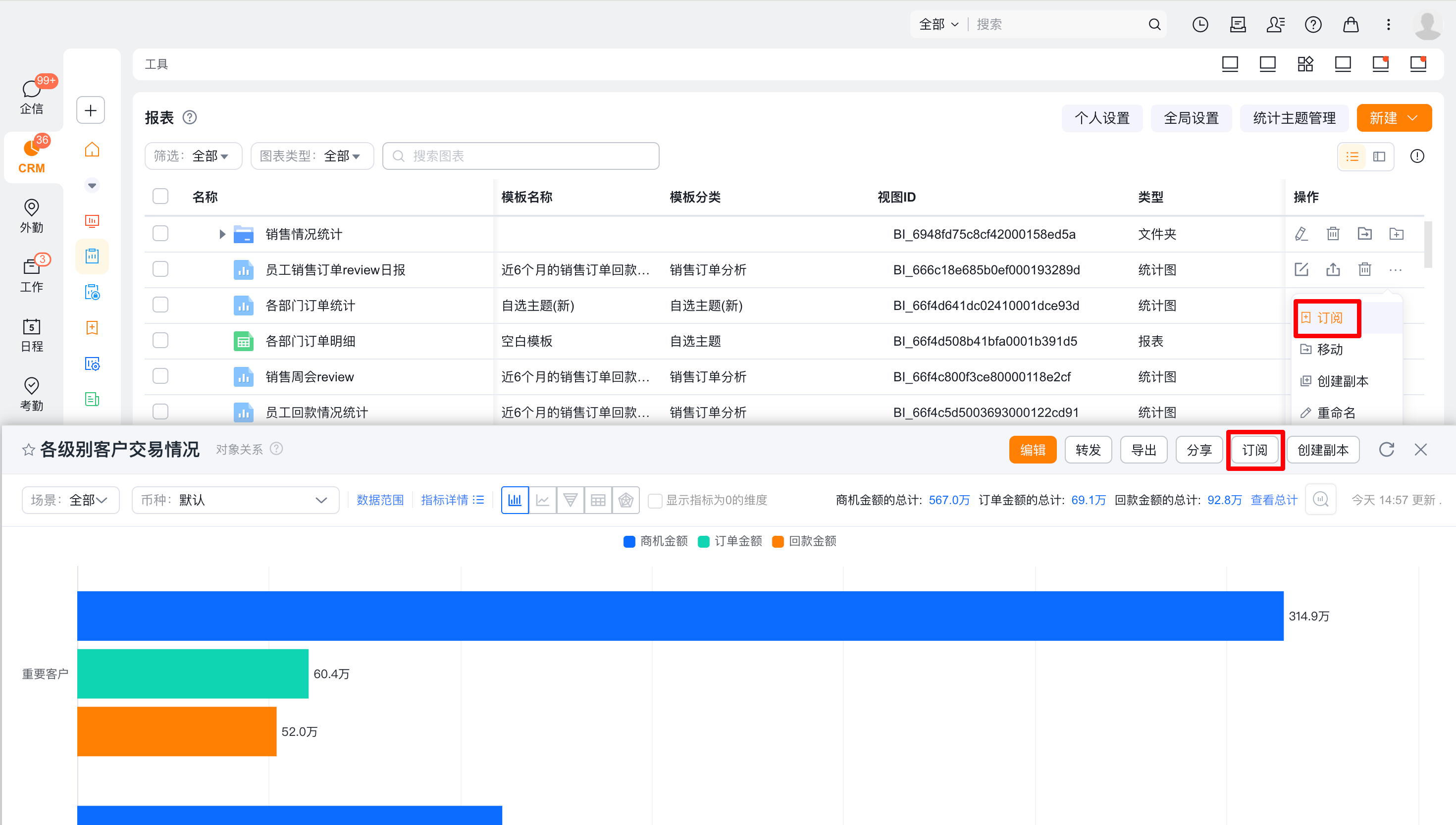Star the 各级别客户交易情况 chart
Viewport: 1456px width, 825px height.
28,450
